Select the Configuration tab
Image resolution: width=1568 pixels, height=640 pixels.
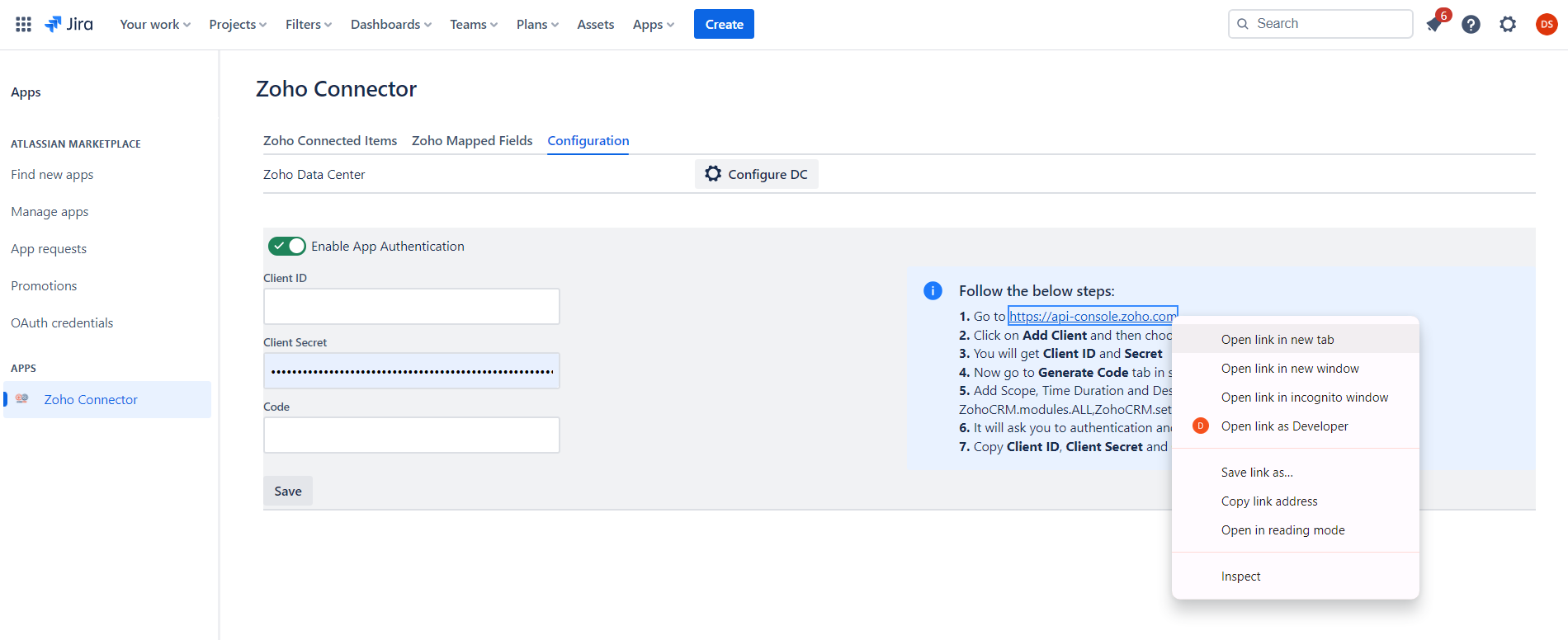pos(588,140)
